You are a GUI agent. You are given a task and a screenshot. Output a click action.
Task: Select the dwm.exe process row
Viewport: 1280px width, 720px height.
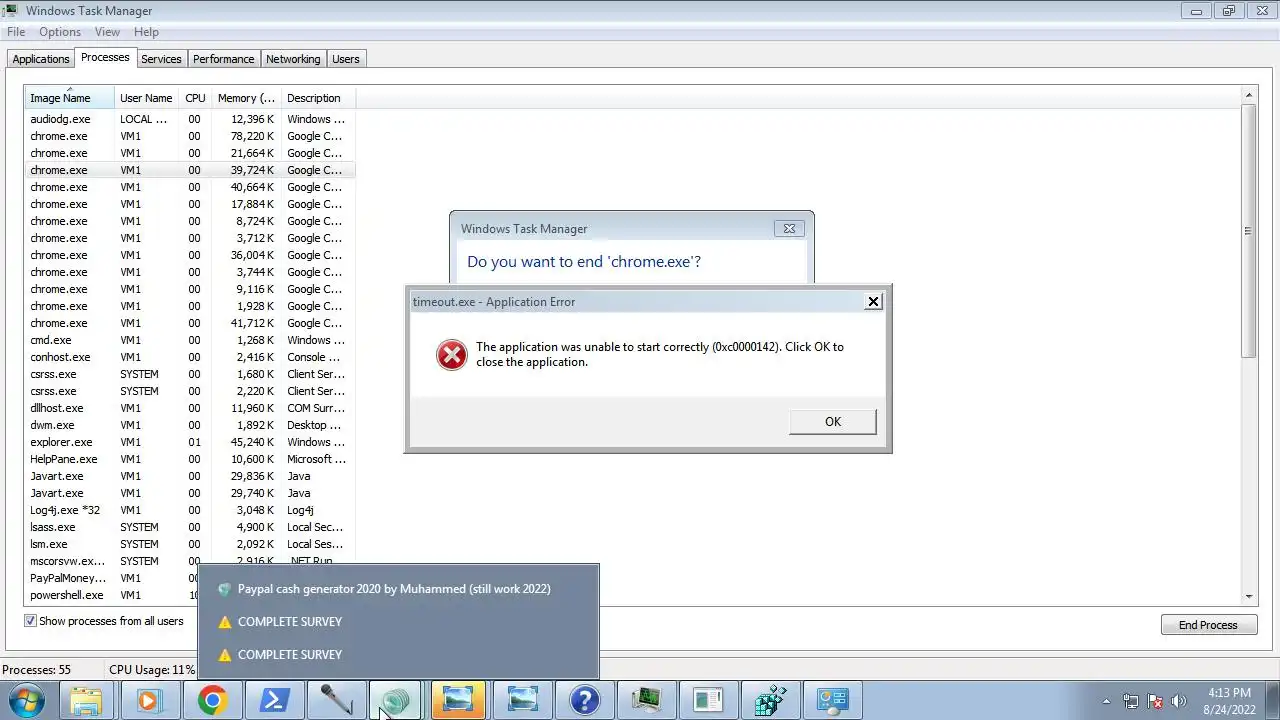190,425
